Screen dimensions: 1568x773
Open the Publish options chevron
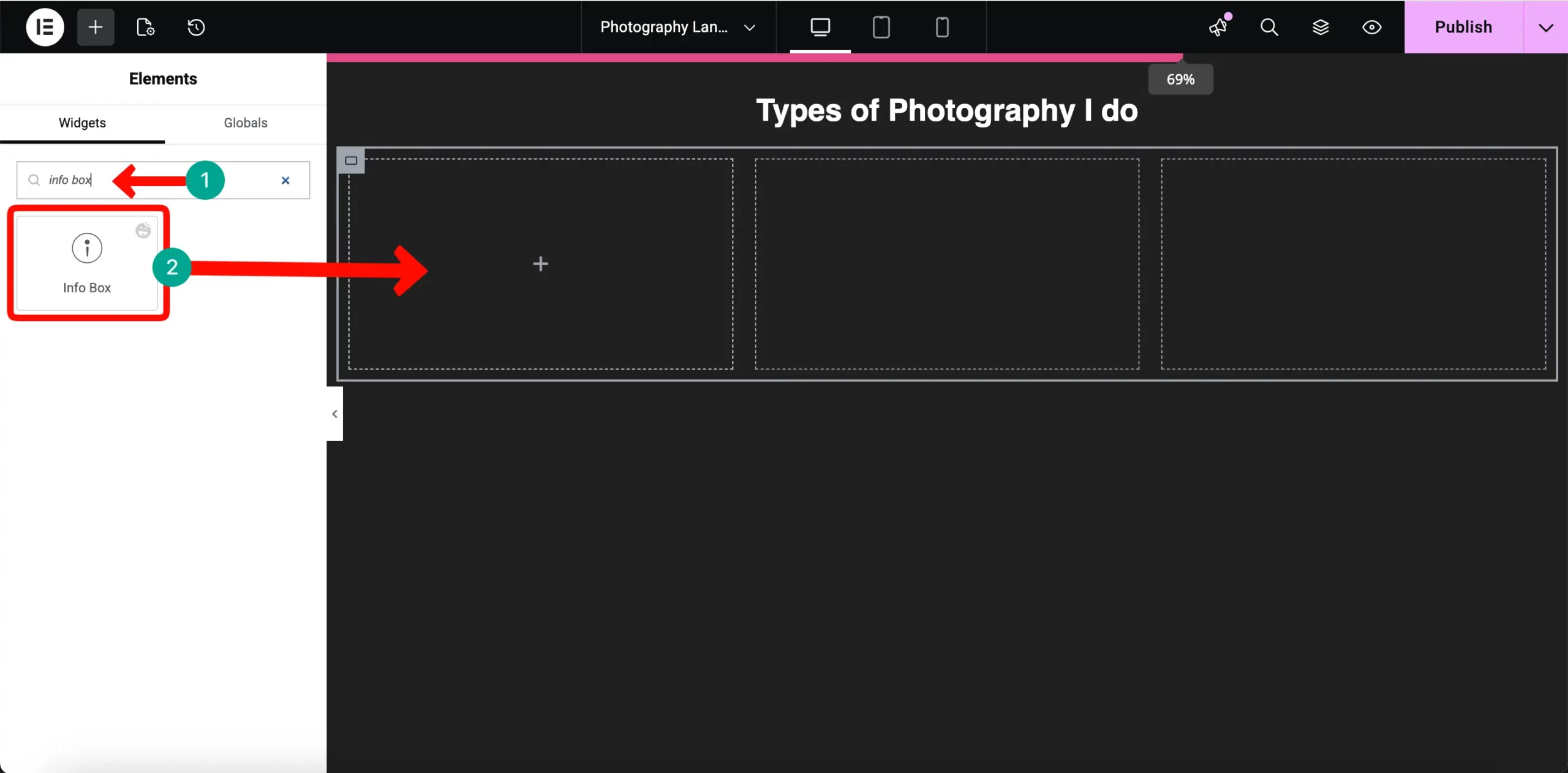(1545, 27)
